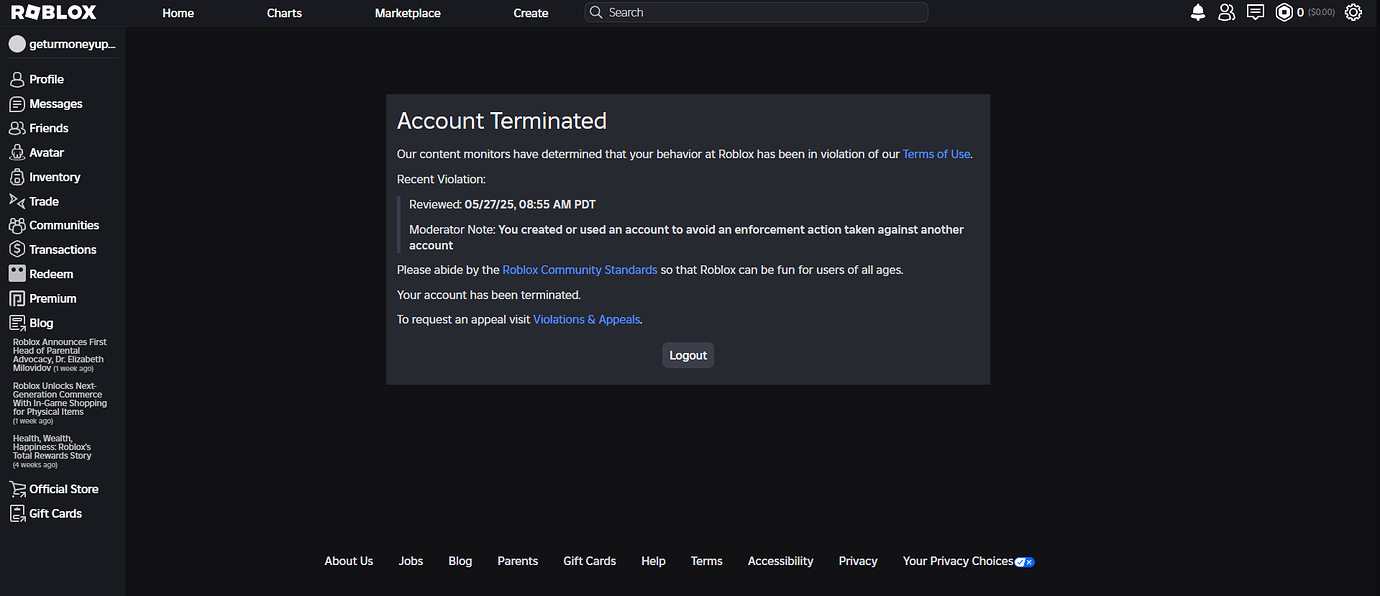Screen dimensions: 1380x596
Task: Click Your Privacy Choices toggle icon
Action: [x=1024, y=561]
